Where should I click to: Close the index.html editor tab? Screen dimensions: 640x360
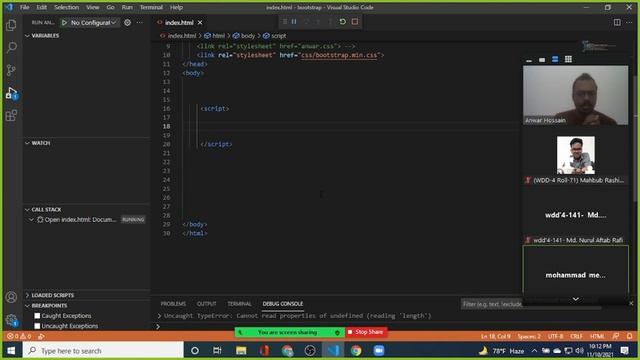point(200,23)
